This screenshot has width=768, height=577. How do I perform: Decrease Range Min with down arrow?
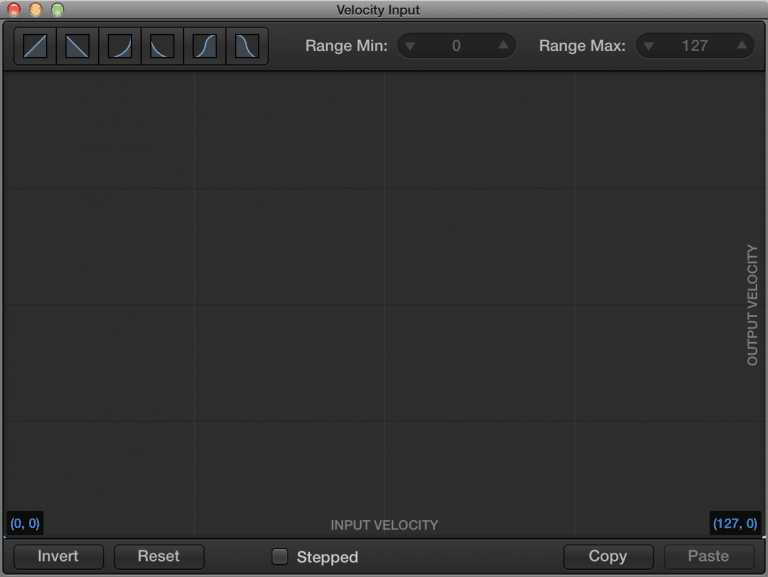click(x=410, y=46)
